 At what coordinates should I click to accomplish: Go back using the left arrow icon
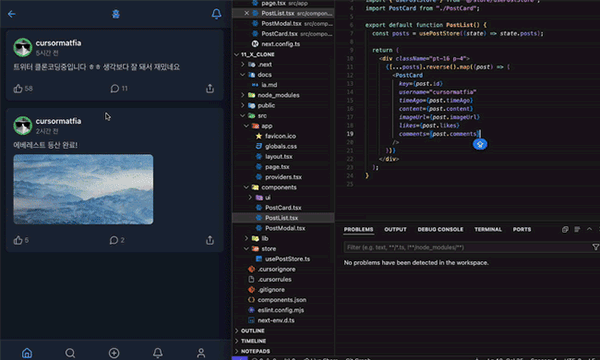tap(12, 14)
